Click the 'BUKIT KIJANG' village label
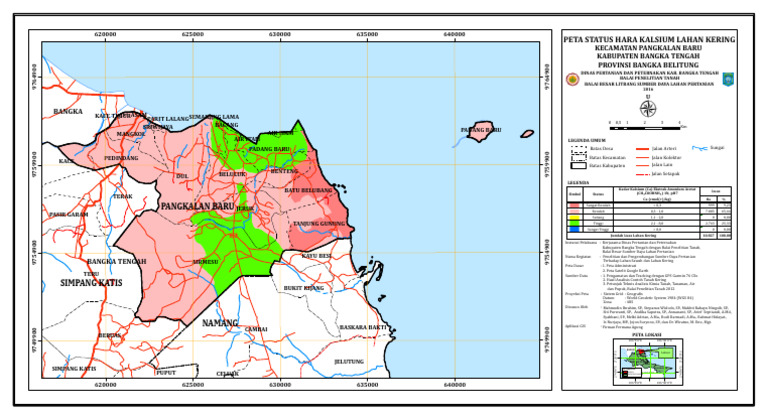Image resolution: width=768 pixels, height=419 pixels. (304, 288)
